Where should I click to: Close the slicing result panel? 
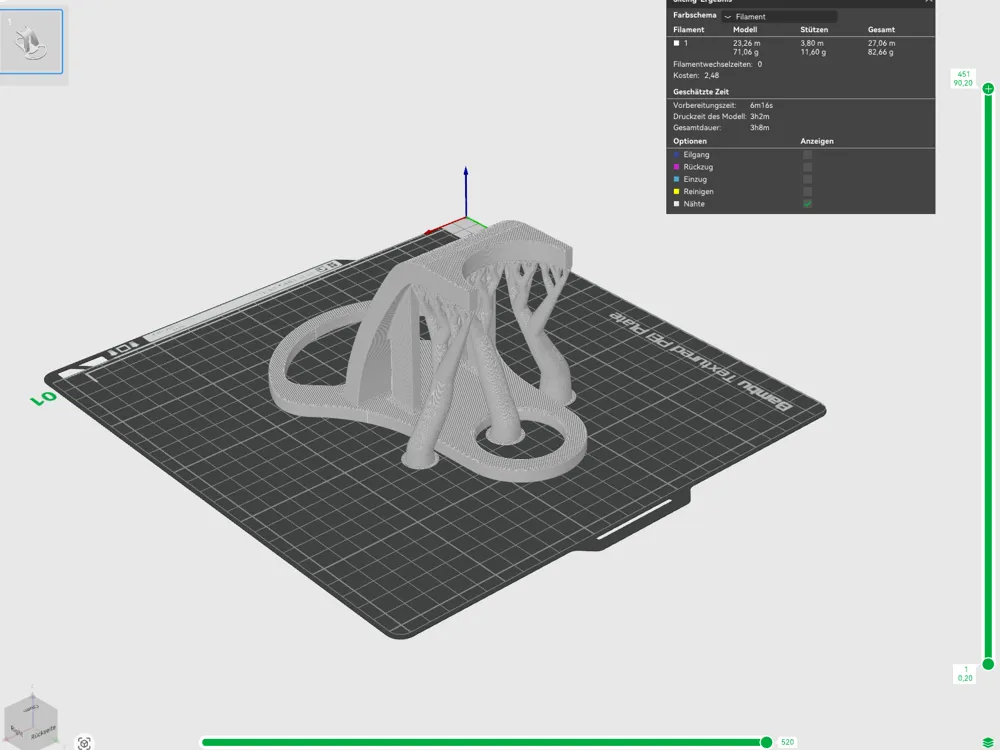pyautogui.click(x=929, y=2)
